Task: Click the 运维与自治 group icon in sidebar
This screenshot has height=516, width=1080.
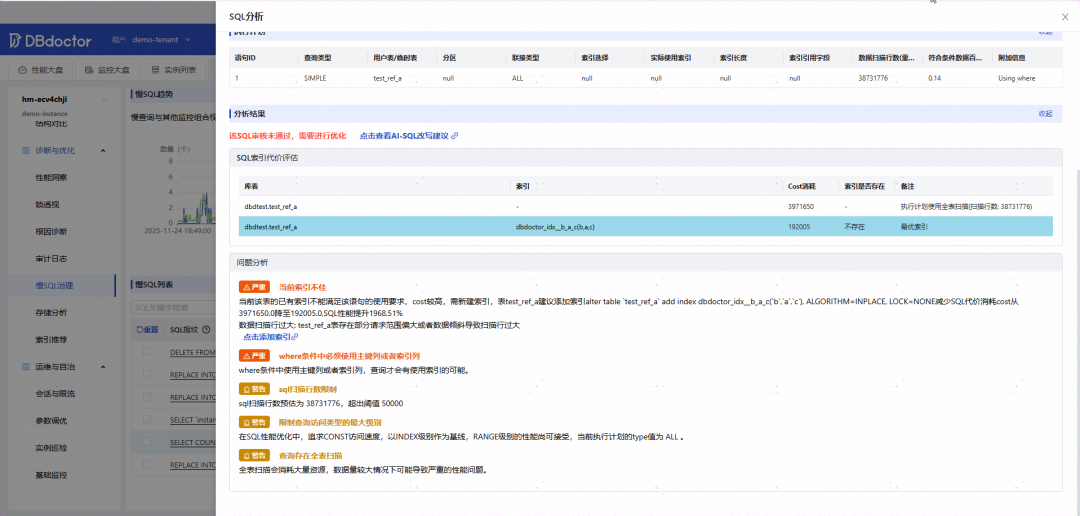Action: coord(25,367)
